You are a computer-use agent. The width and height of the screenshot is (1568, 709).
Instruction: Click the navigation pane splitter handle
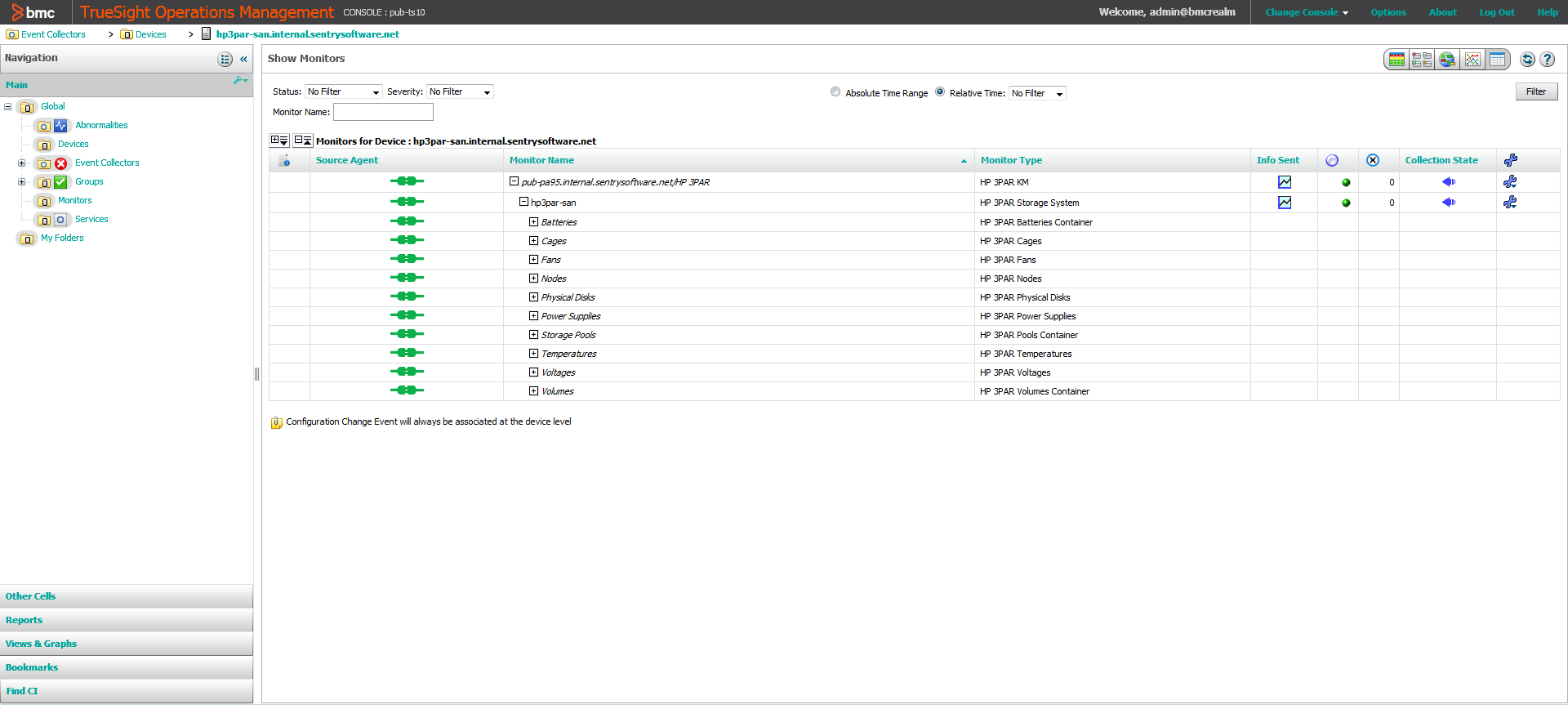click(256, 374)
